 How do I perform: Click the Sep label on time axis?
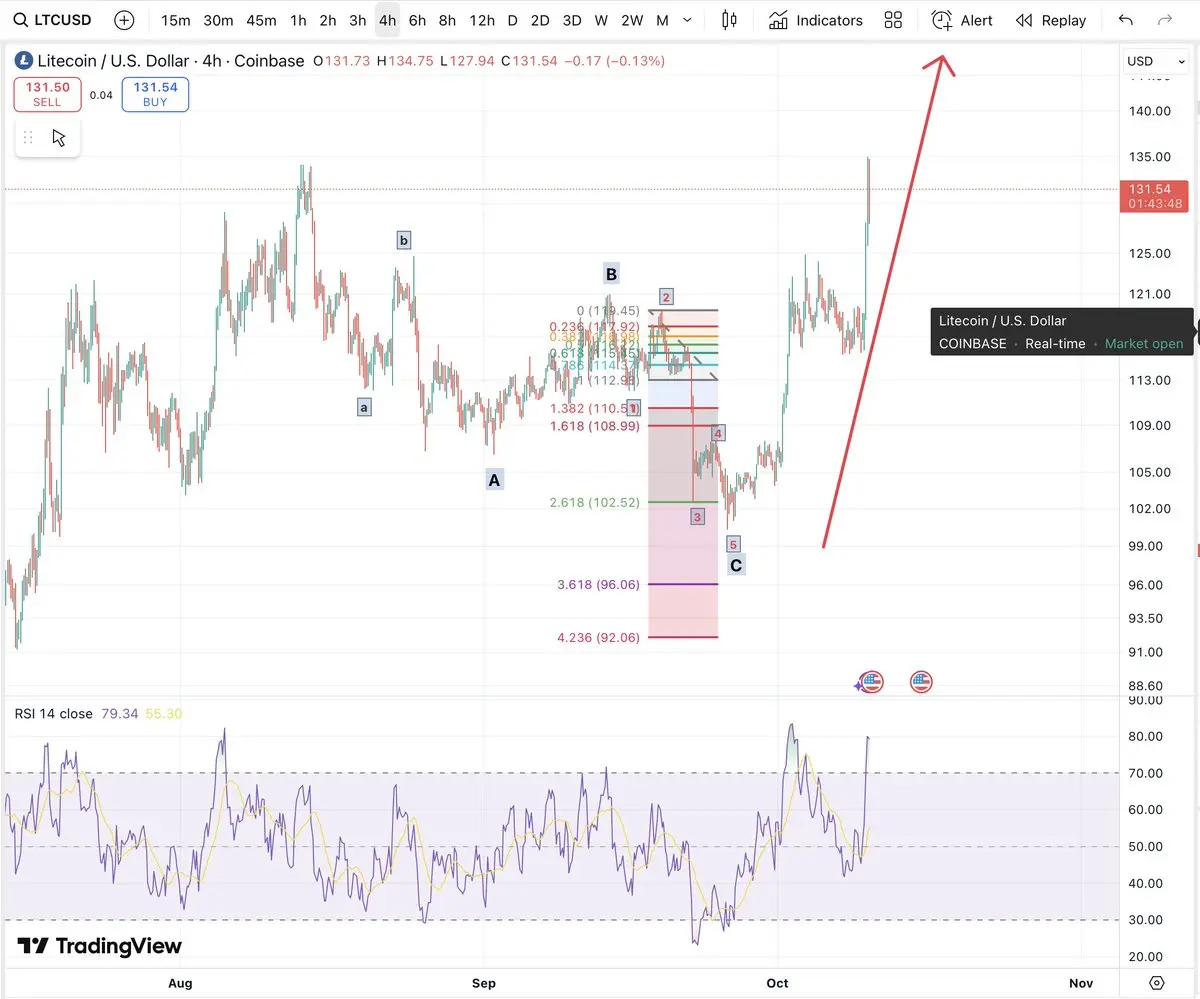[x=484, y=983]
